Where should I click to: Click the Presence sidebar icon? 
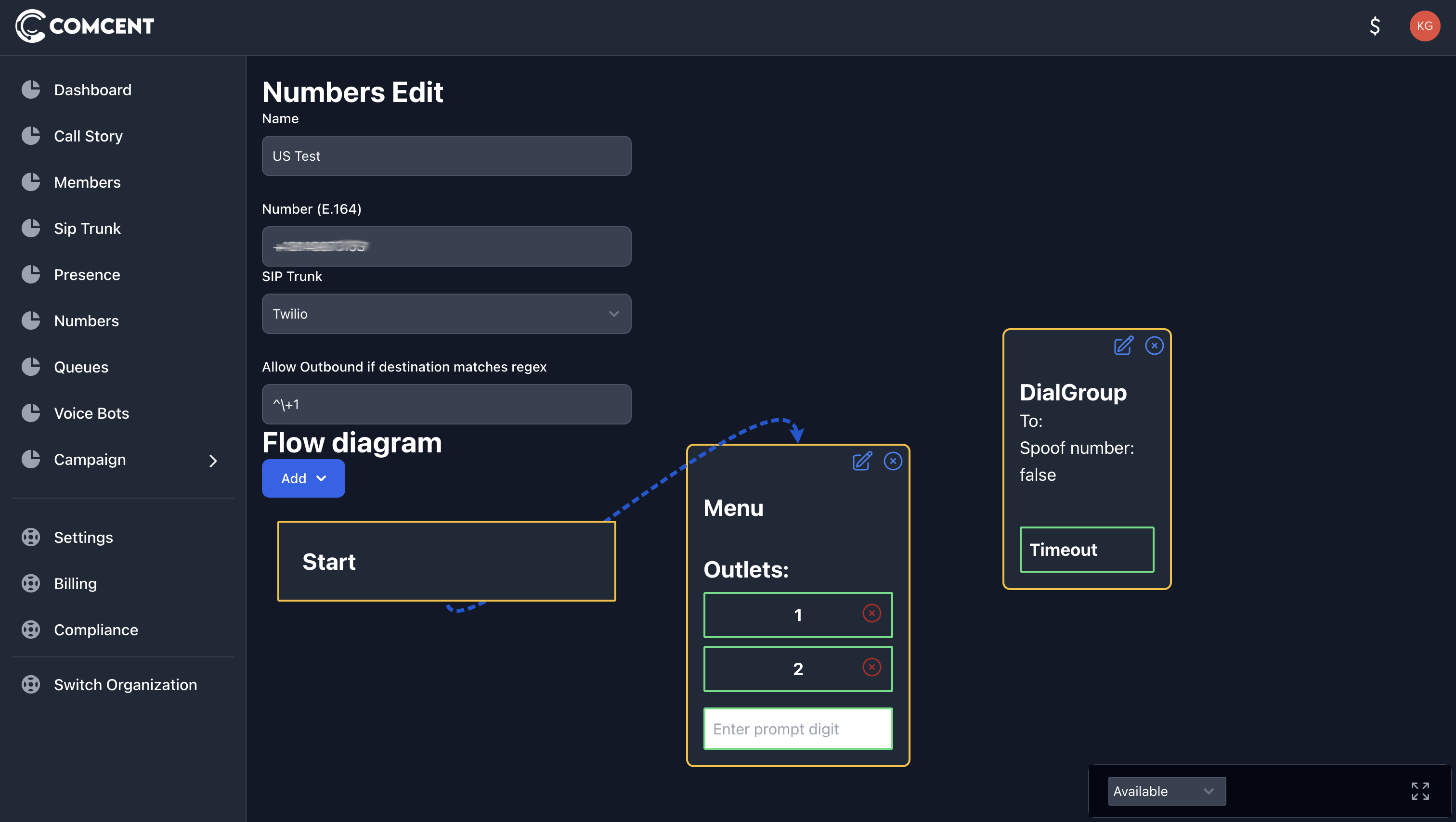pyautogui.click(x=31, y=275)
